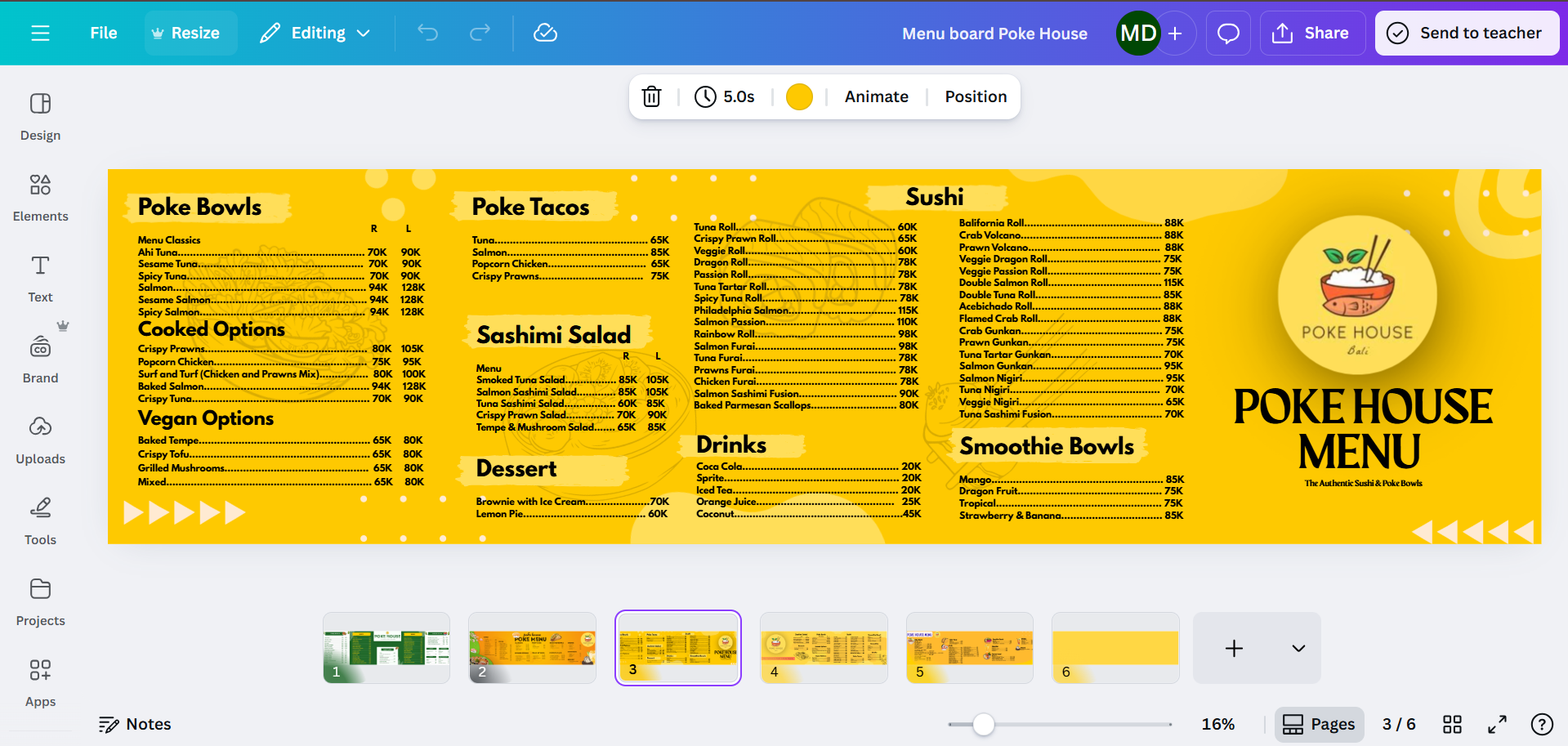This screenshot has width=1568, height=746.
Task: Delete page with trash icon
Action: coord(651,96)
